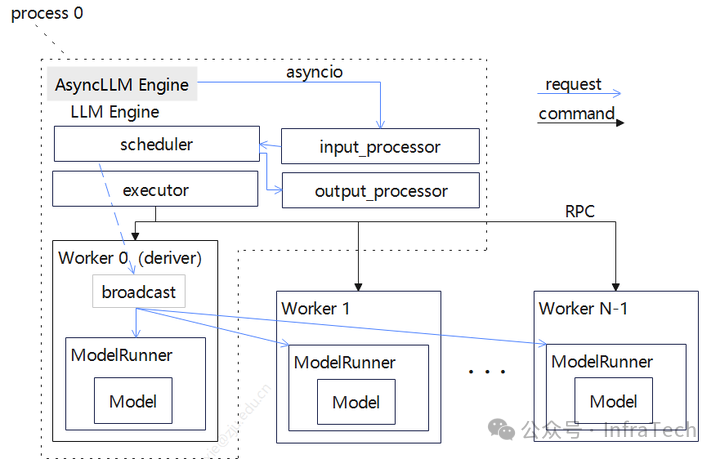Select the Model box in Worker 0

133,401
